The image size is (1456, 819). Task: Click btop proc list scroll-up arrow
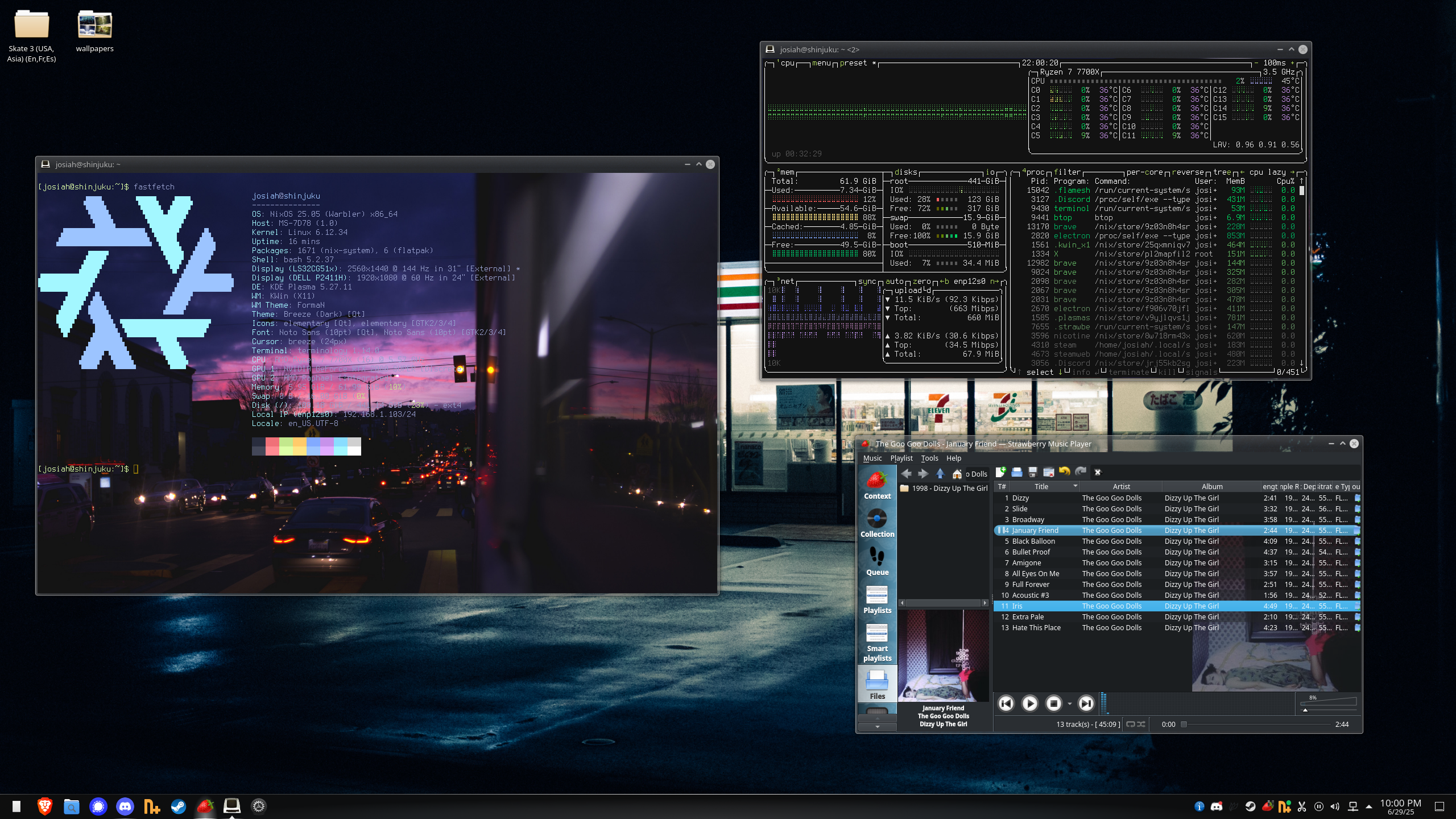(1301, 181)
